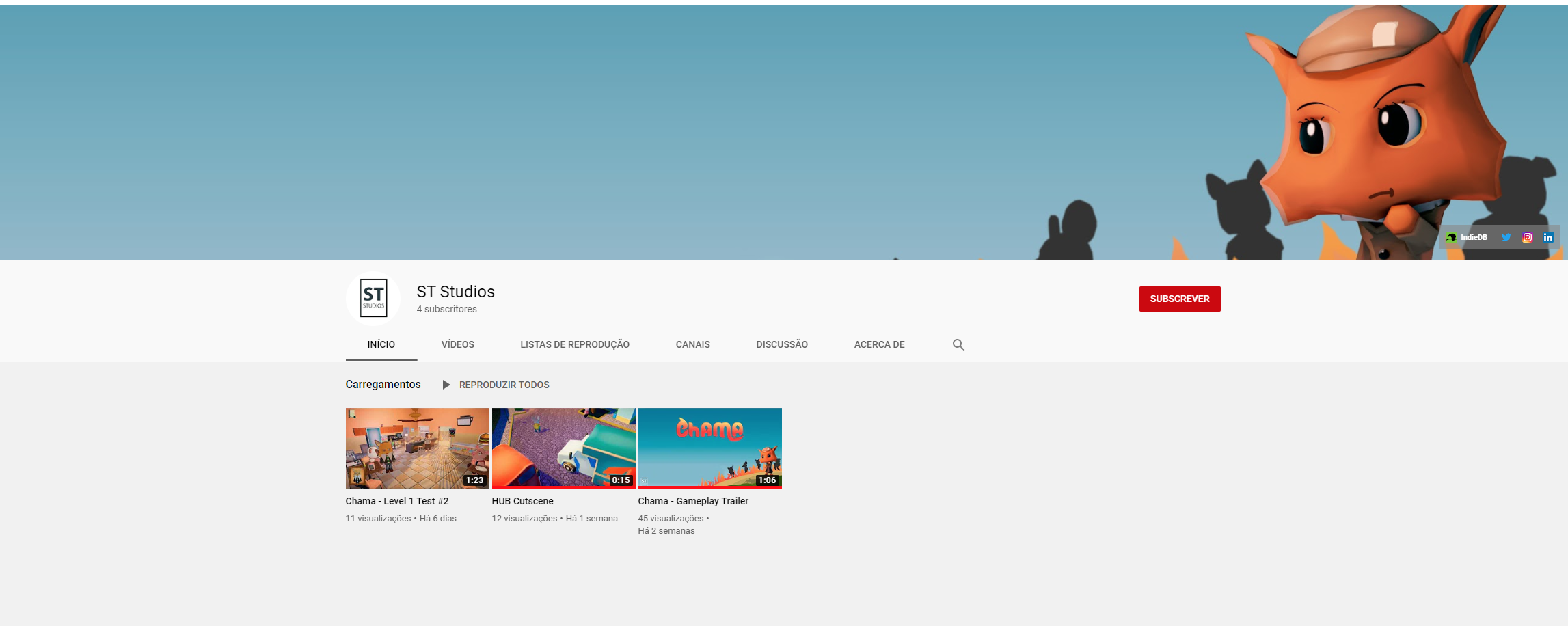Select the Início tab

click(x=381, y=344)
